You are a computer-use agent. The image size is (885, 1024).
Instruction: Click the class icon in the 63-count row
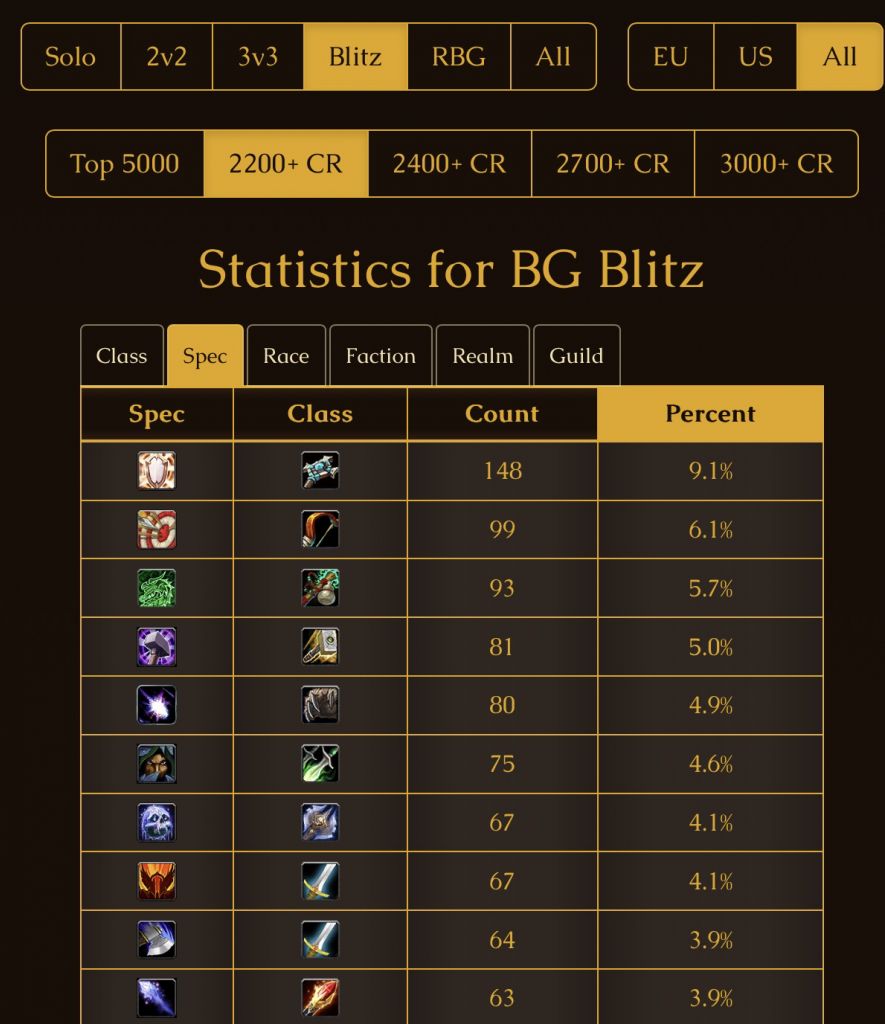(320, 998)
